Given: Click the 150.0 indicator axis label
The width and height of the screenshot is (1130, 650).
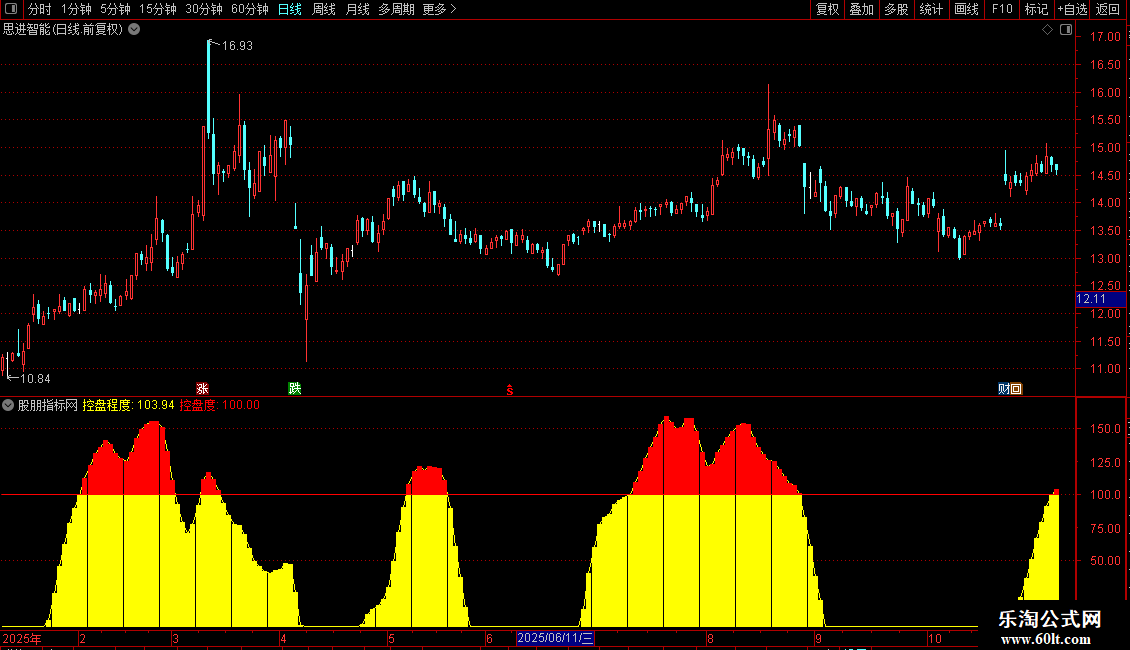Looking at the screenshot, I should (x=1105, y=429).
